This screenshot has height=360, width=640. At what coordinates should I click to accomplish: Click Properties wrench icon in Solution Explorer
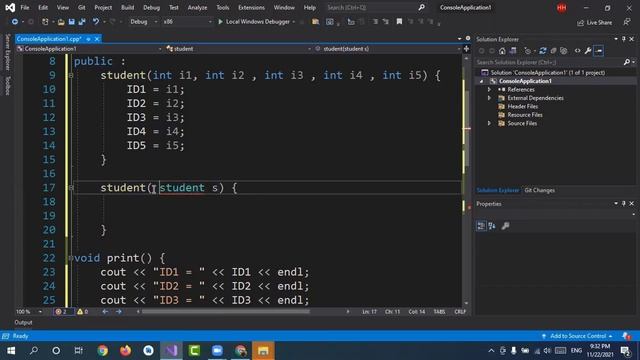coord(588,51)
